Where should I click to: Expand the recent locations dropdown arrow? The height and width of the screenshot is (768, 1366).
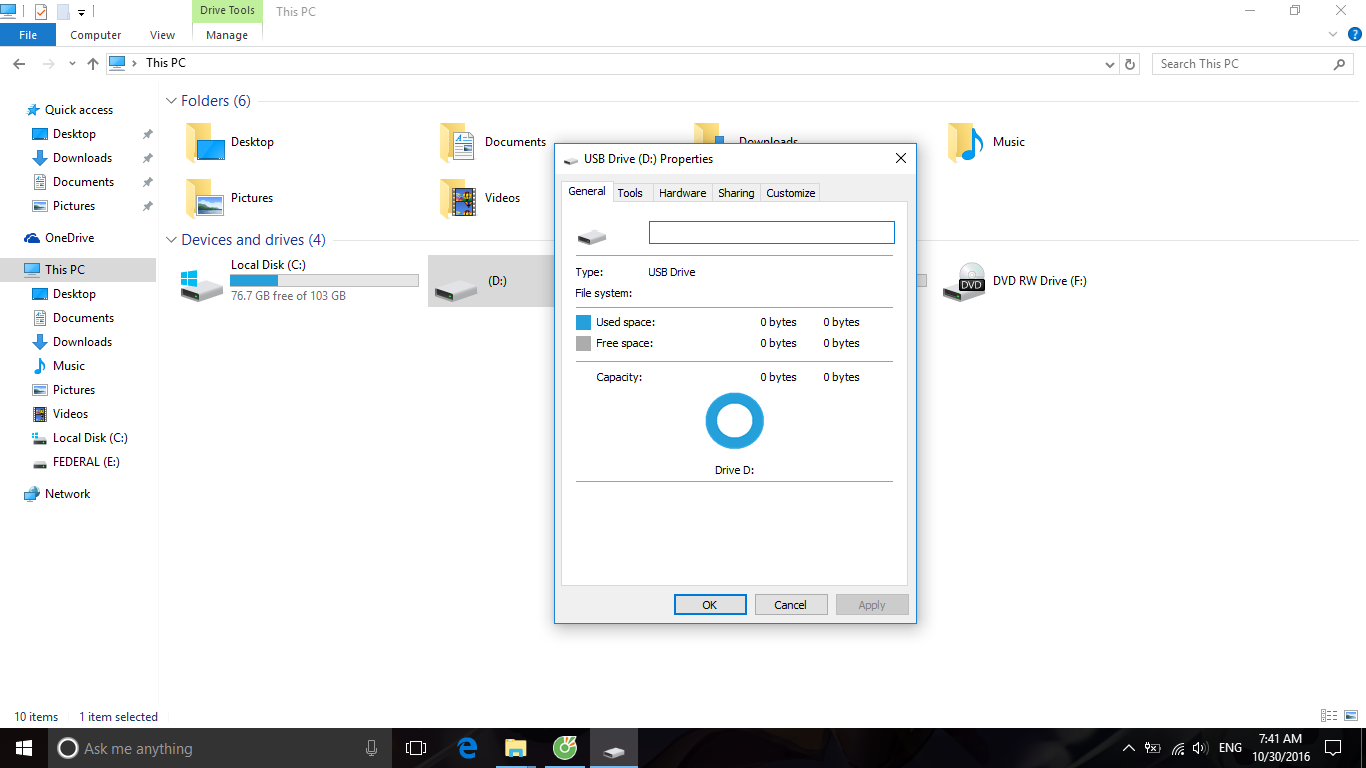72,64
